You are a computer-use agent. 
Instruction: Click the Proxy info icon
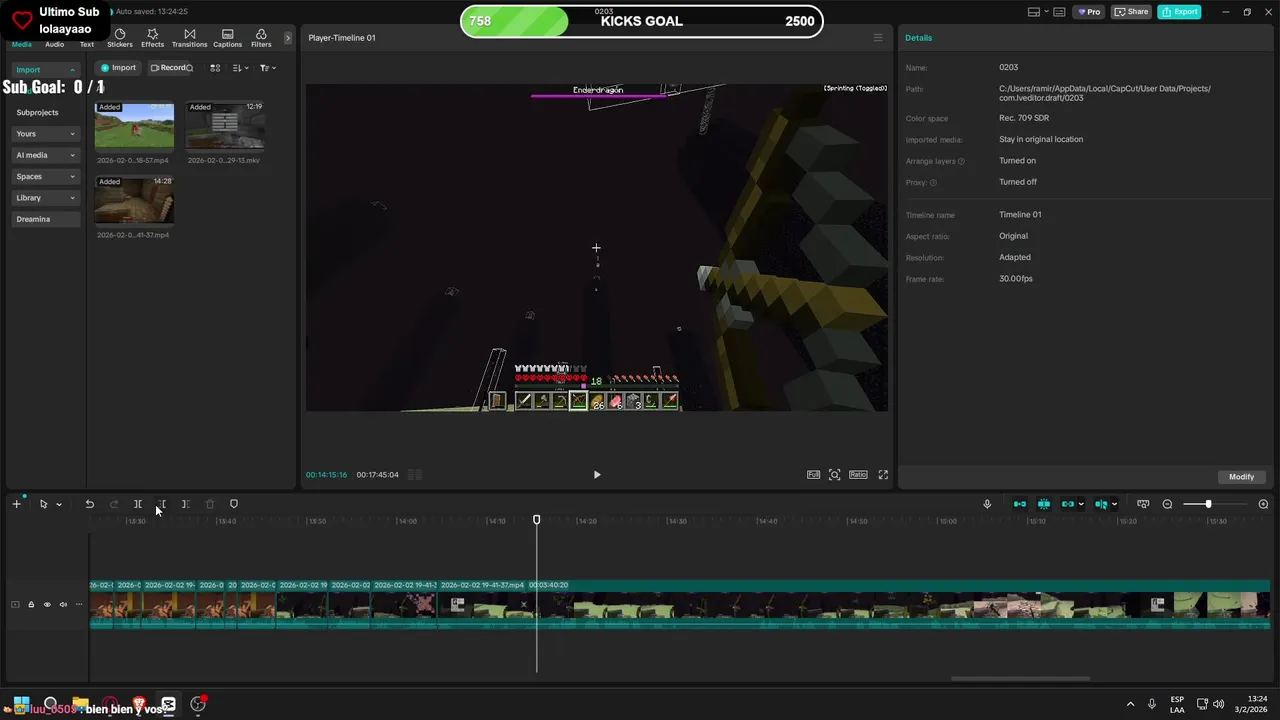[x=933, y=183]
